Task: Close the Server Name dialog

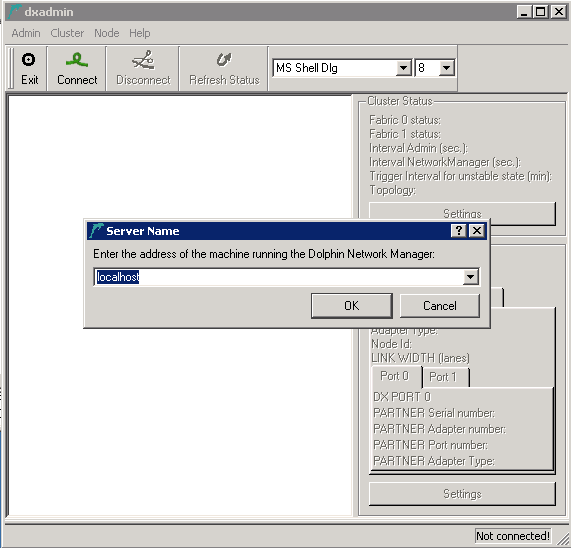Action: coord(477,230)
